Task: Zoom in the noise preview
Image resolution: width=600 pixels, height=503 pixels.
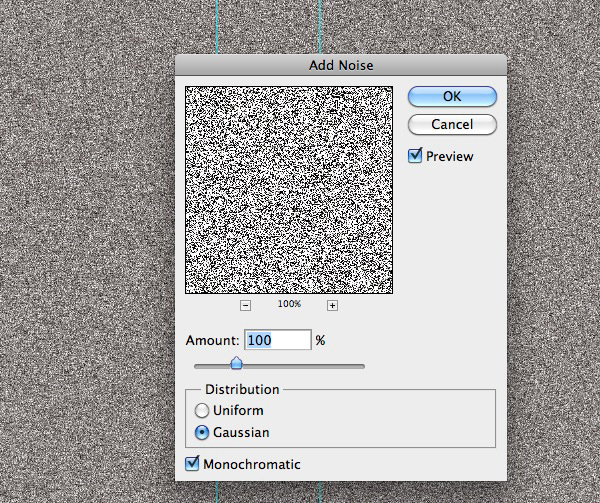Action: click(x=333, y=305)
